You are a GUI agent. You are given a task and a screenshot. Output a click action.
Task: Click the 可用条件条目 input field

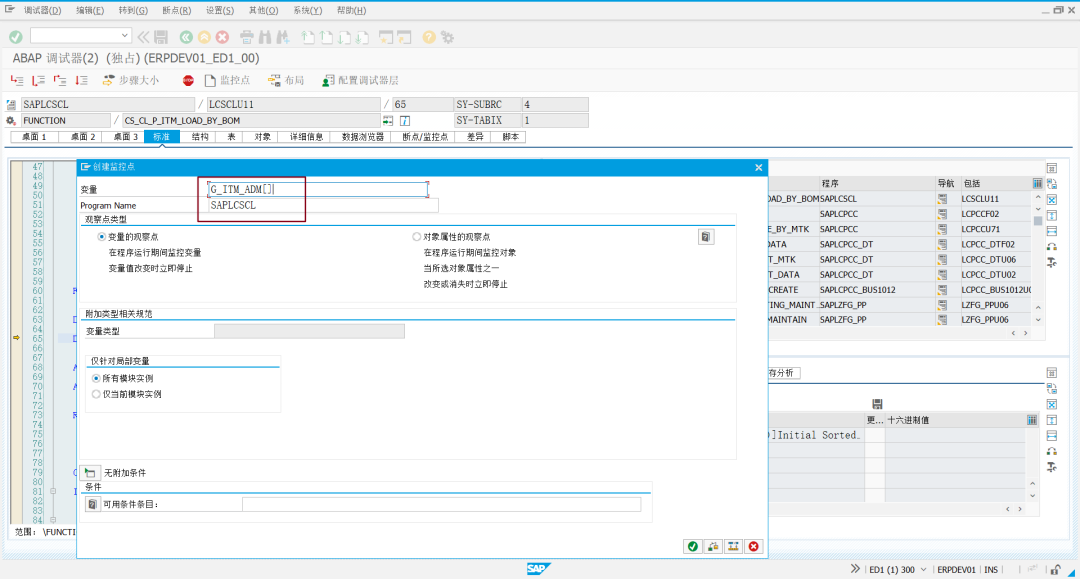tap(442, 505)
